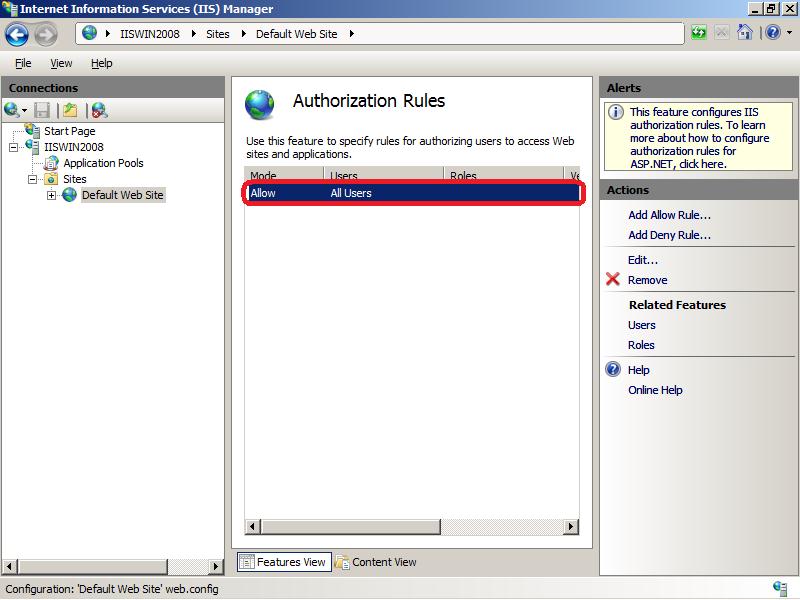The height and width of the screenshot is (600, 800).
Task: Click the green Refresh Page icon
Action: tap(698, 33)
